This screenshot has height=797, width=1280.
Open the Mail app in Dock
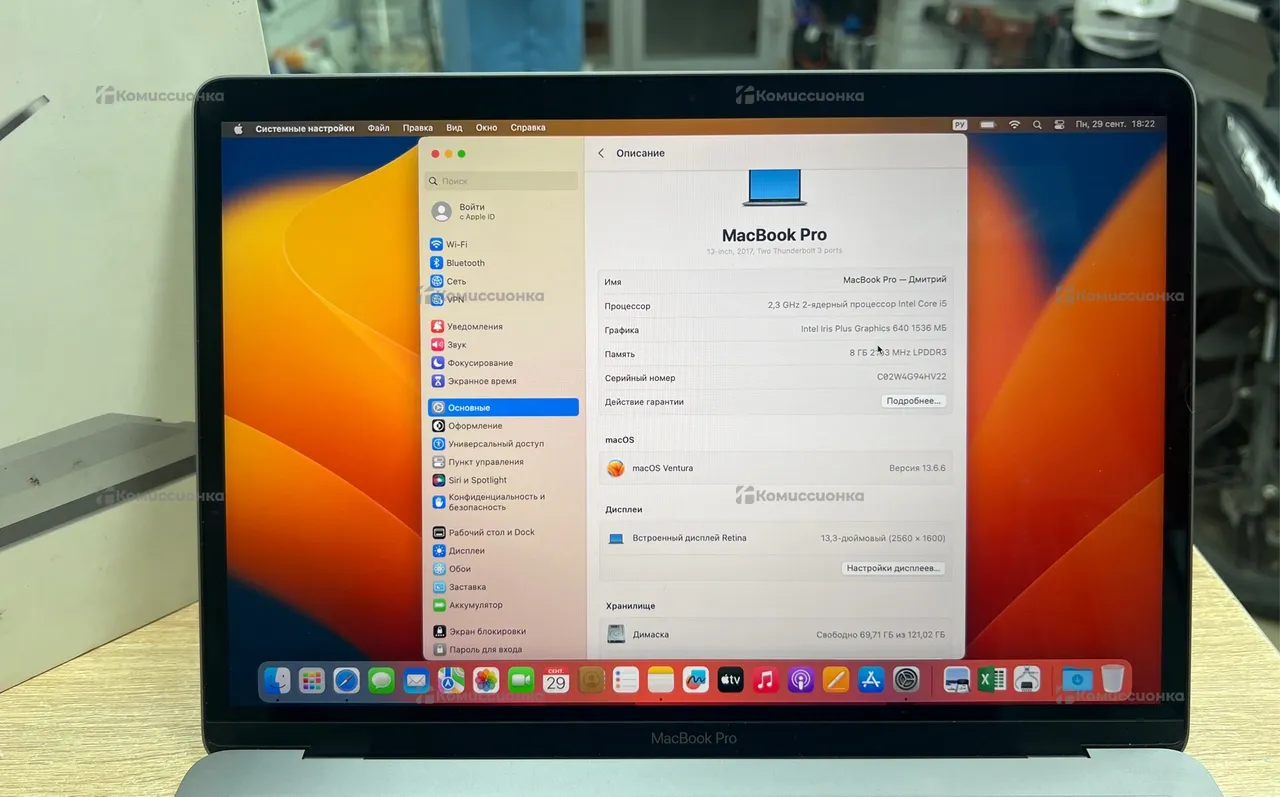416,681
